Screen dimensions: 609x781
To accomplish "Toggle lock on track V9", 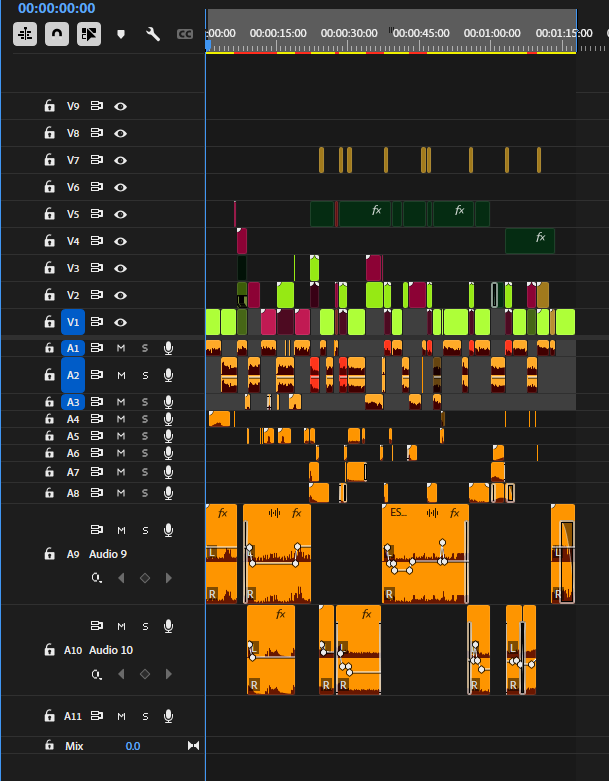I will click(49, 106).
